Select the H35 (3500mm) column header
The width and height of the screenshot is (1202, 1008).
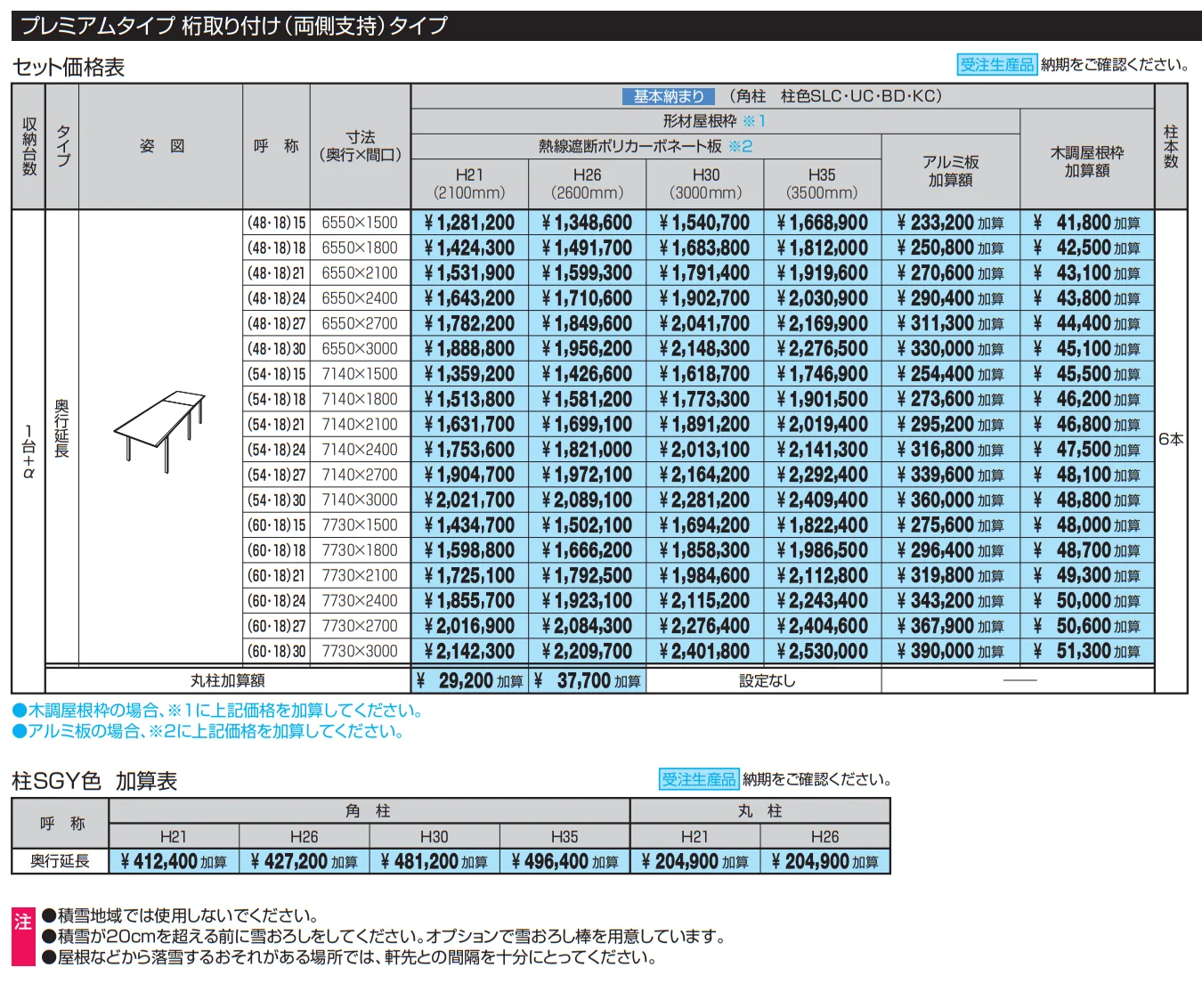coord(822,184)
